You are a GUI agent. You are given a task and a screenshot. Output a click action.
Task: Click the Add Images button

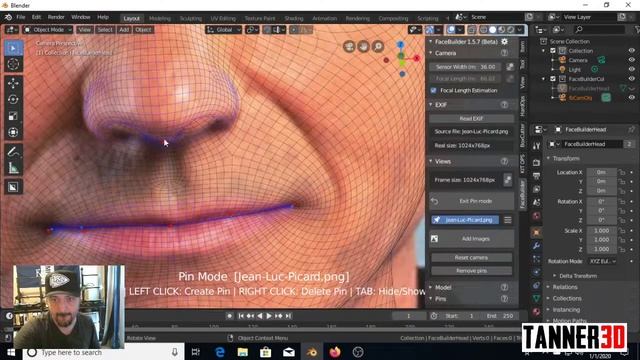pyautogui.click(x=471, y=239)
